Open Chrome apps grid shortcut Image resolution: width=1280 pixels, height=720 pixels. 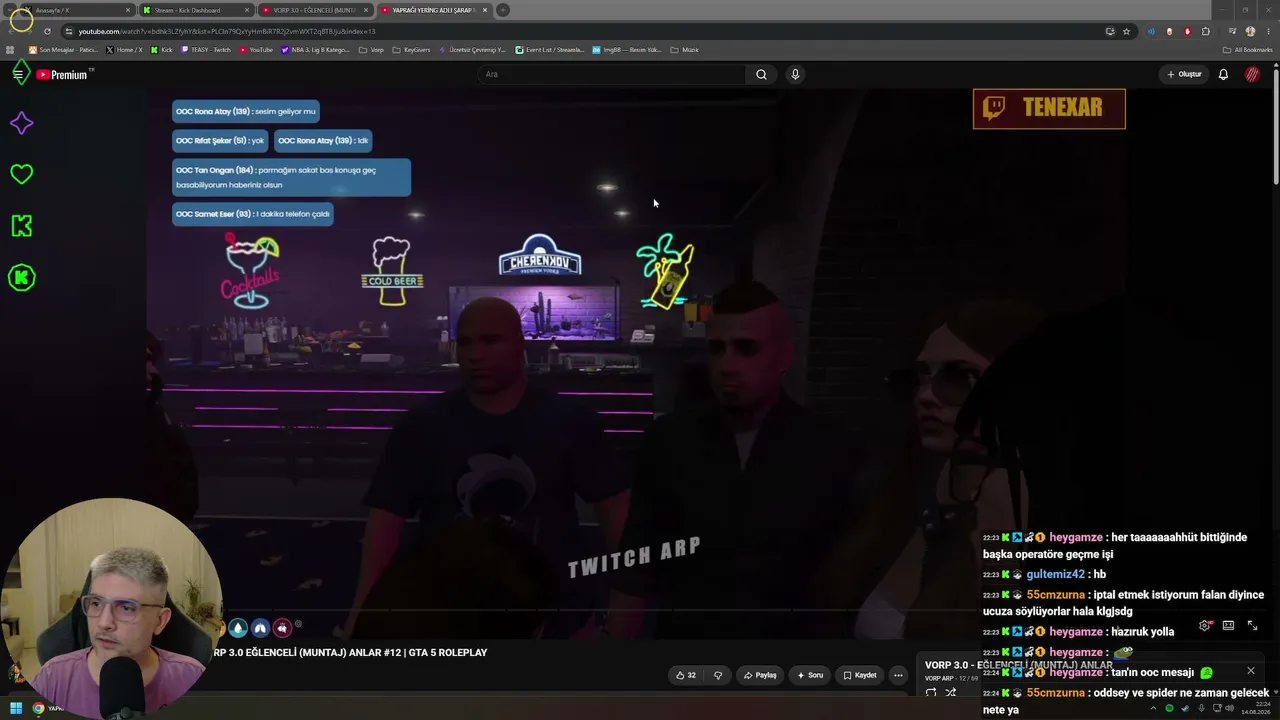point(11,50)
